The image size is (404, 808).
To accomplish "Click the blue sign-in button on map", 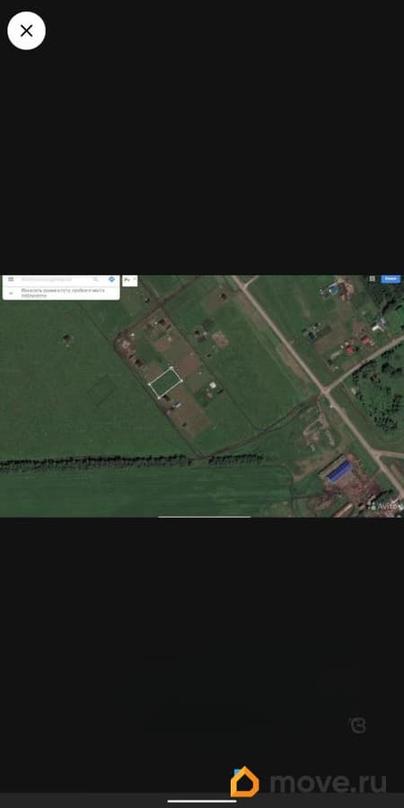I will [391, 279].
